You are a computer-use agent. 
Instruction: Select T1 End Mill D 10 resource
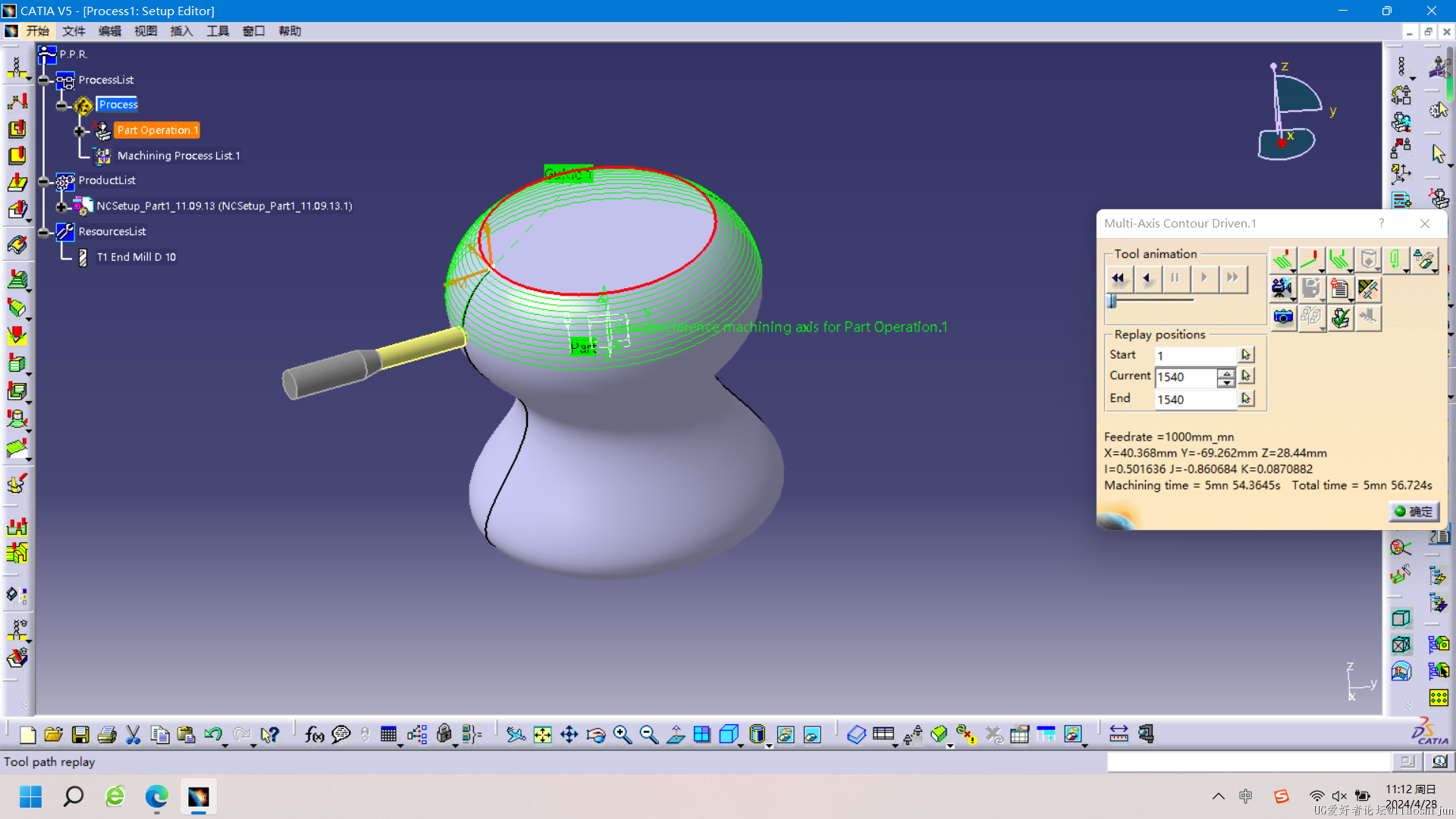tap(136, 257)
